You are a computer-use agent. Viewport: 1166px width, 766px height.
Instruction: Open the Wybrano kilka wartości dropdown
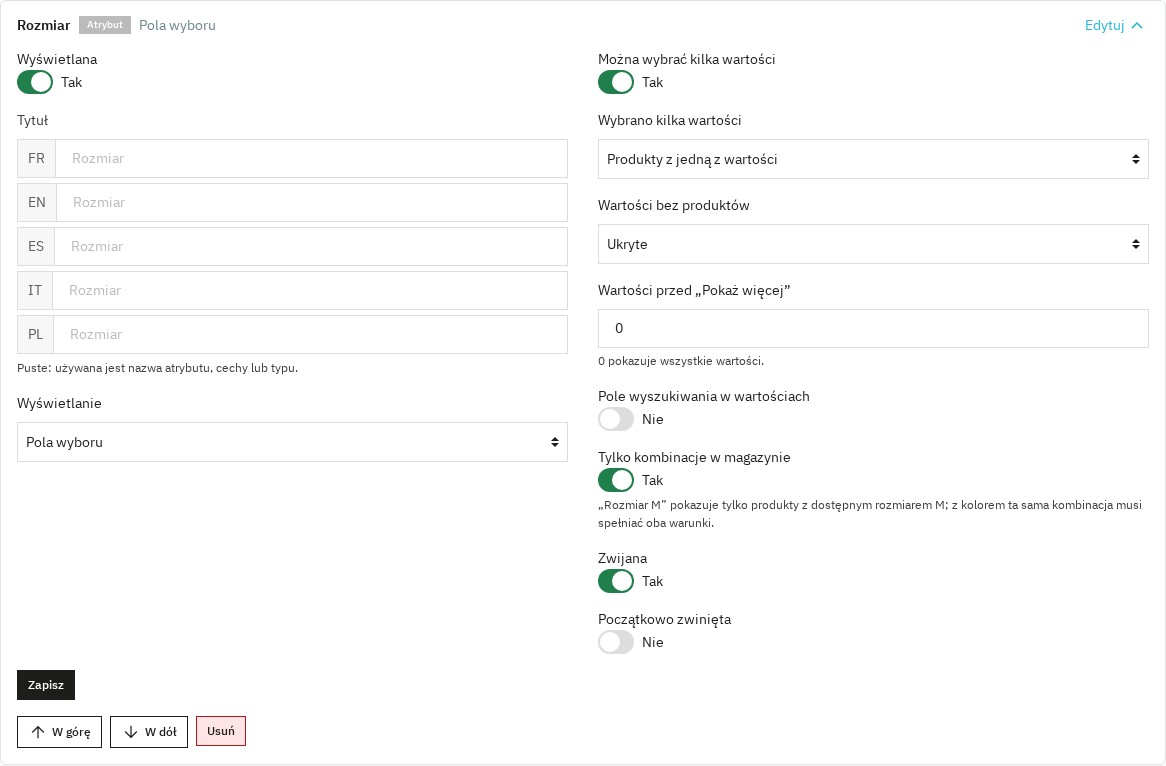tap(873, 159)
